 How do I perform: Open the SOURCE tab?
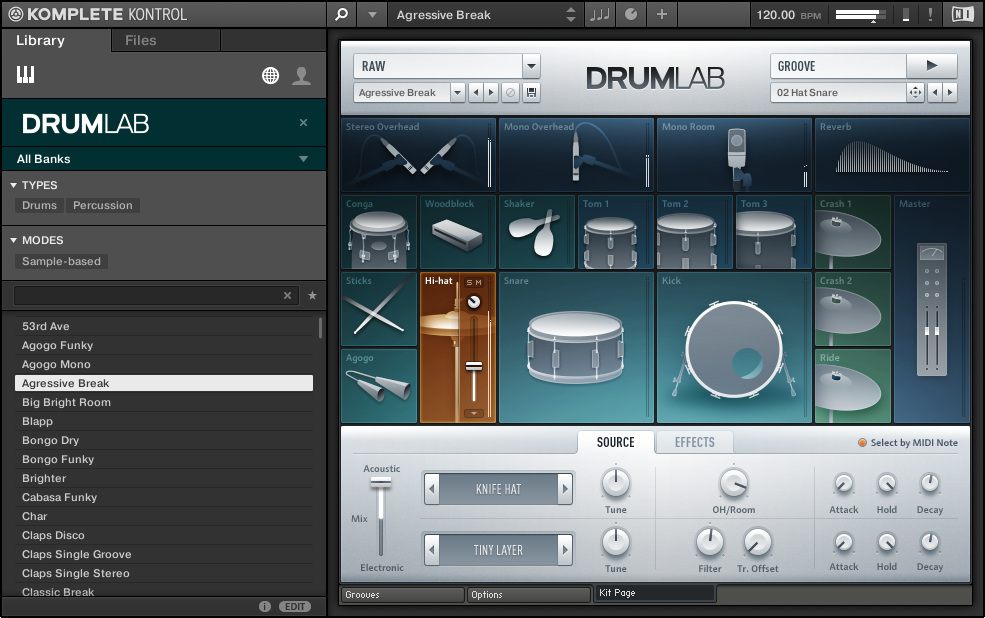point(616,442)
